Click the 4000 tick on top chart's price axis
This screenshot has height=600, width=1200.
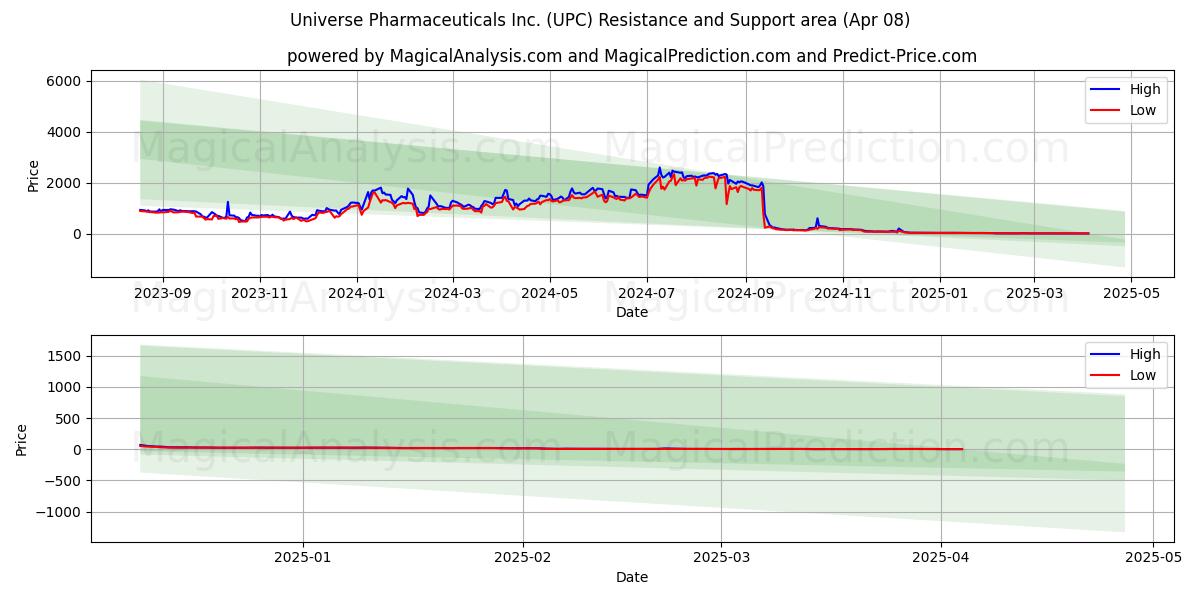(65, 132)
